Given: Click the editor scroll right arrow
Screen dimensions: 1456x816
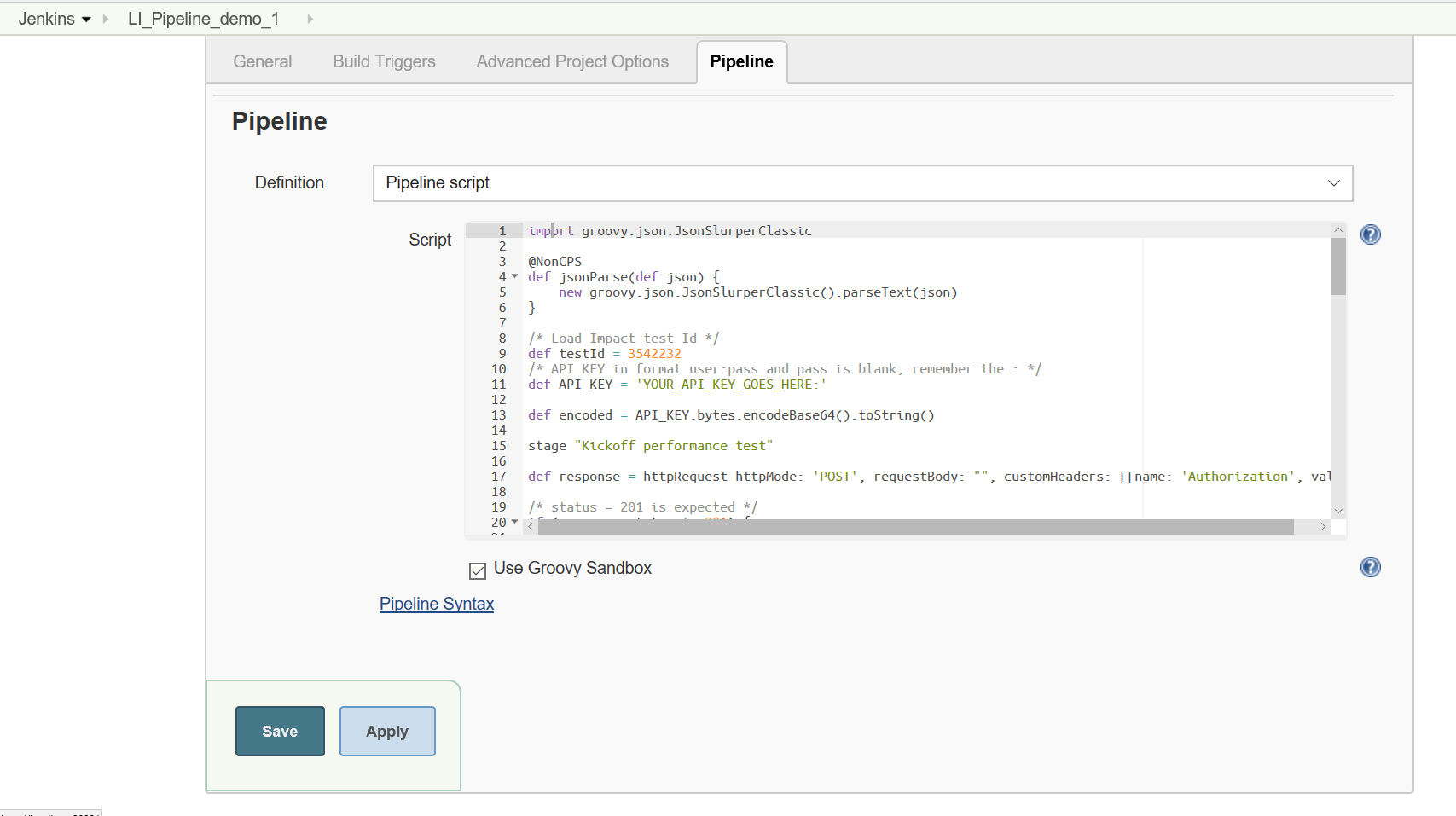Looking at the screenshot, I should [1323, 527].
